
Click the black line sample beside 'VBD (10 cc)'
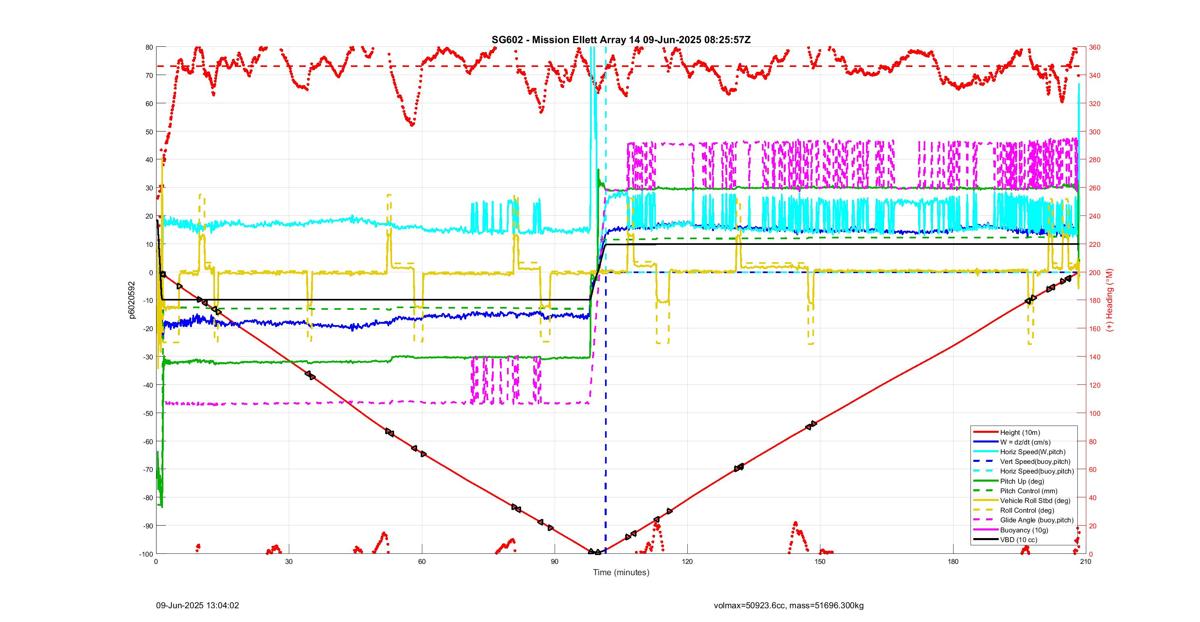click(984, 540)
